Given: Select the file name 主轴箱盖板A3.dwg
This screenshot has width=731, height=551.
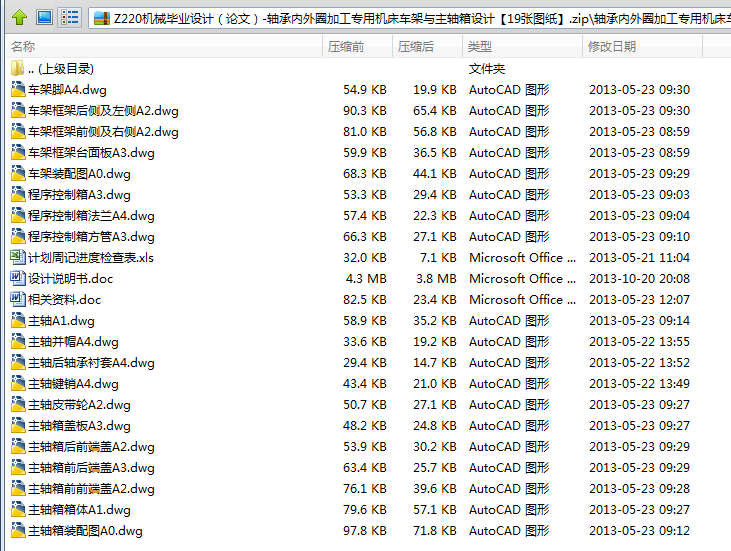Looking at the screenshot, I should (x=79, y=426).
